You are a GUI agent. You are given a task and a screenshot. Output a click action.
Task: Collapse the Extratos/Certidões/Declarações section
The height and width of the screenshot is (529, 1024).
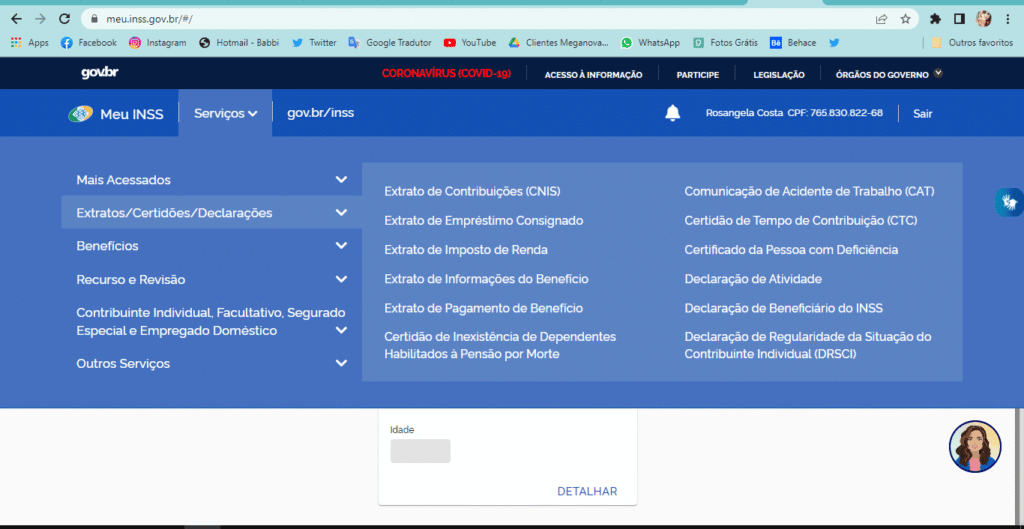click(x=212, y=213)
